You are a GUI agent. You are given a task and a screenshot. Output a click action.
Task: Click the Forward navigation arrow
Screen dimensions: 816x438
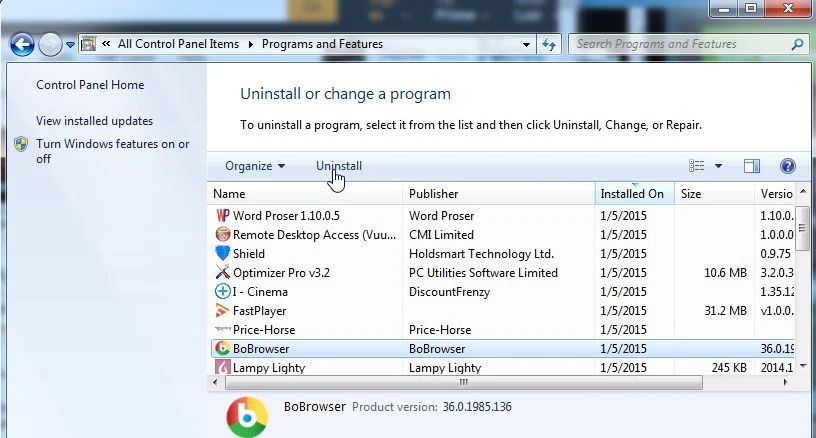click(50, 45)
